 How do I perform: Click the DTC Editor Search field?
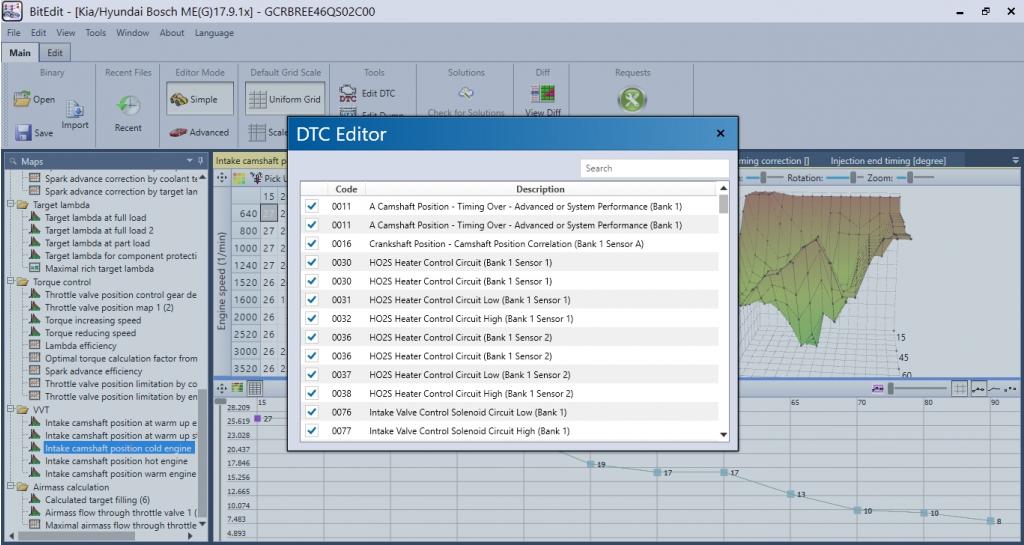(x=654, y=168)
